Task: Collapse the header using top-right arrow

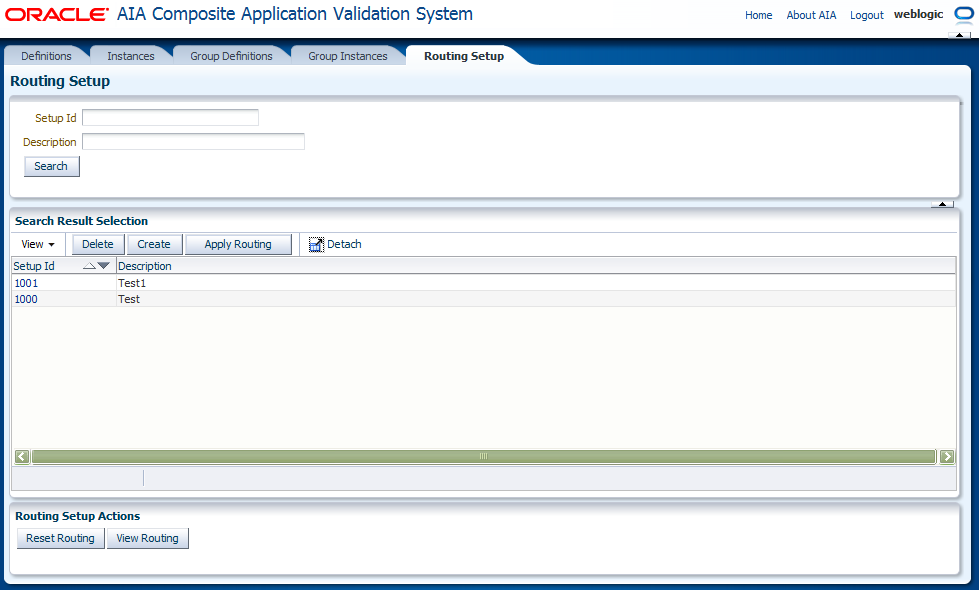Action: (959, 35)
